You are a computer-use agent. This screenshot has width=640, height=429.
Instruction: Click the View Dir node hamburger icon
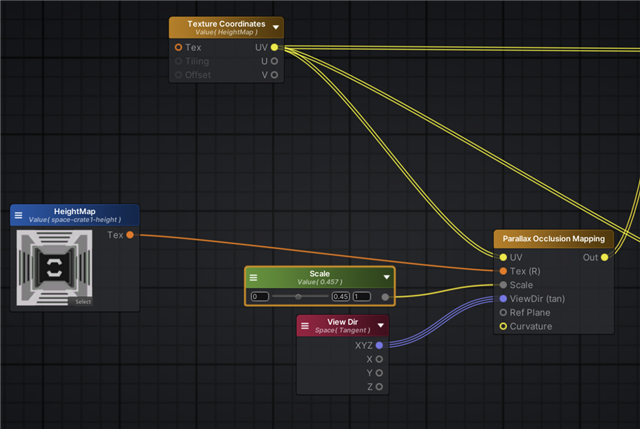click(306, 326)
